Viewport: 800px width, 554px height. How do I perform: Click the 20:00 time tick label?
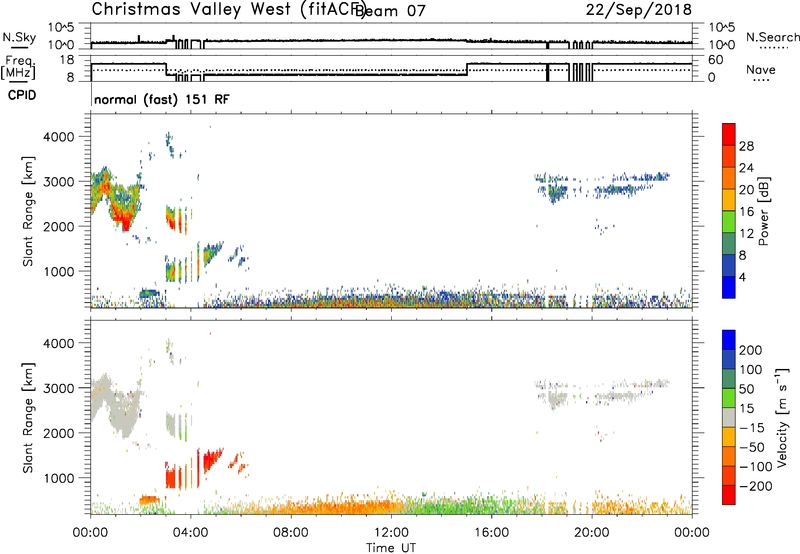pyautogui.click(x=592, y=533)
